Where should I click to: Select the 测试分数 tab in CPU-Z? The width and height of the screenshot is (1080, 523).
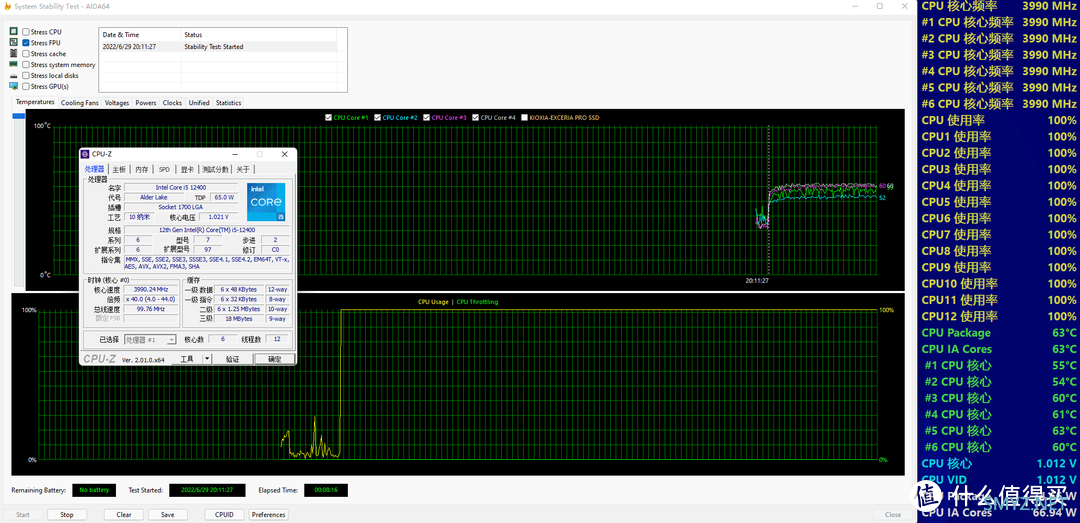[216, 170]
